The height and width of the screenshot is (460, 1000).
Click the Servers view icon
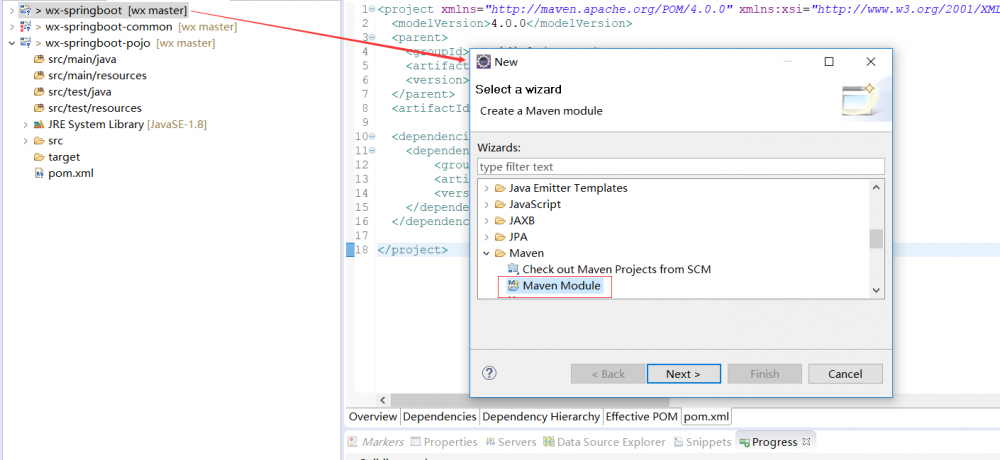(490, 441)
